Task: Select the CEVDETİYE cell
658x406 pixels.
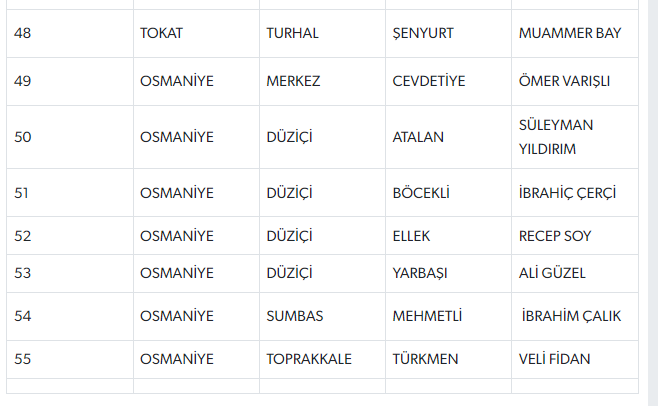Action: [448, 81]
